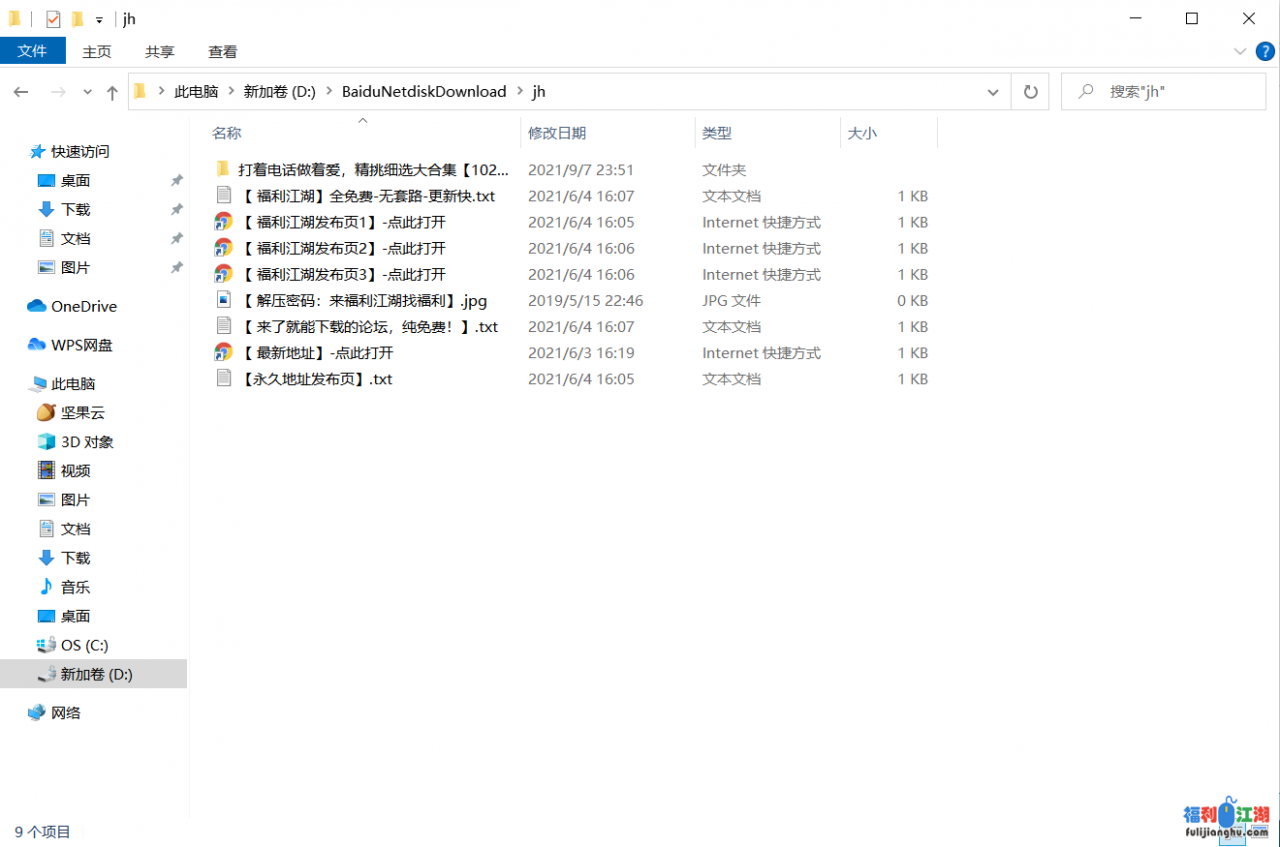This screenshot has width=1280, height=847.
Task: Open OneDrive in the navigation pane
Action: [x=84, y=306]
